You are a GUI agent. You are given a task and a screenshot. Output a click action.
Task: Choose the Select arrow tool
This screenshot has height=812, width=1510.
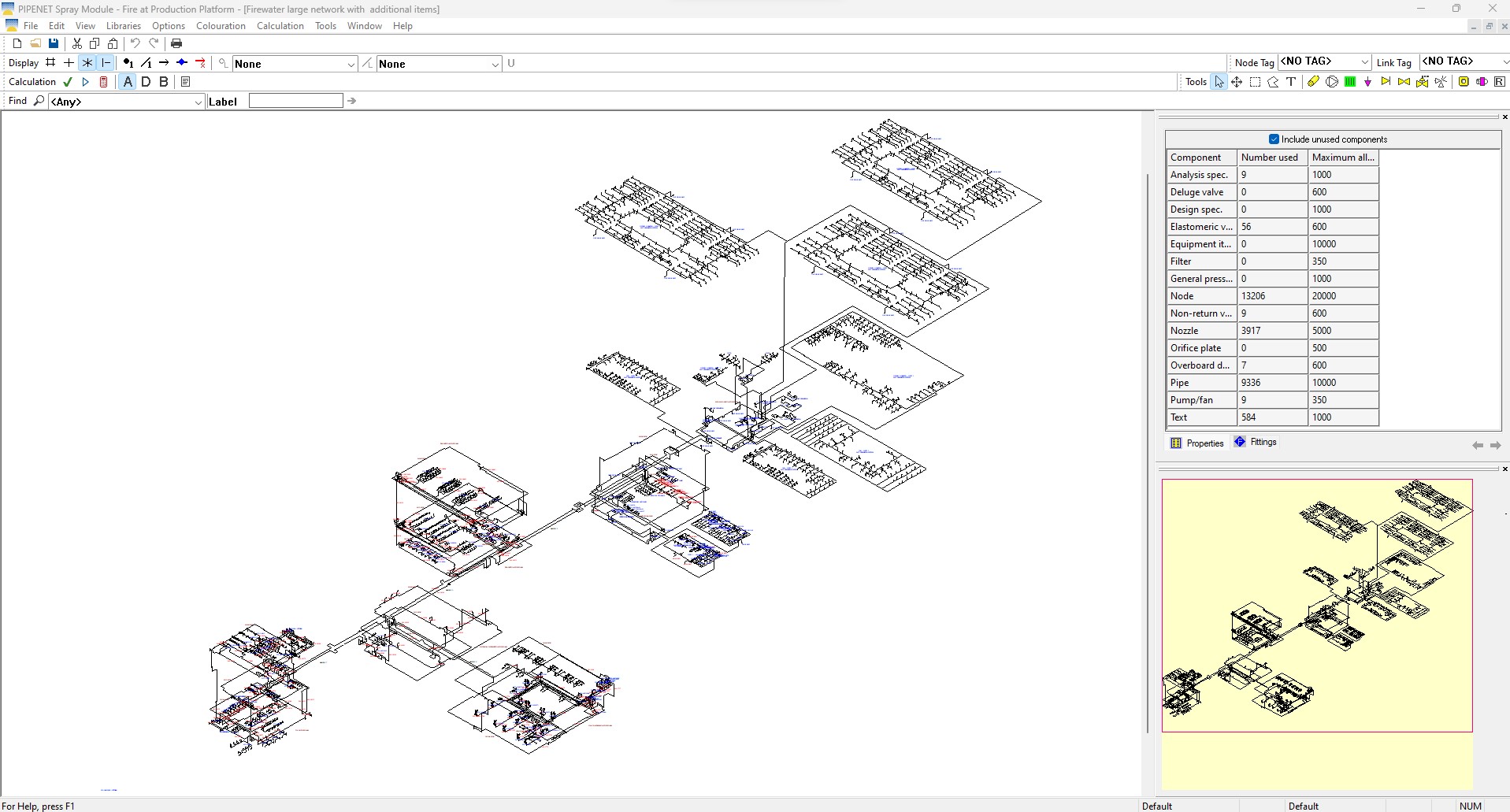[1219, 82]
